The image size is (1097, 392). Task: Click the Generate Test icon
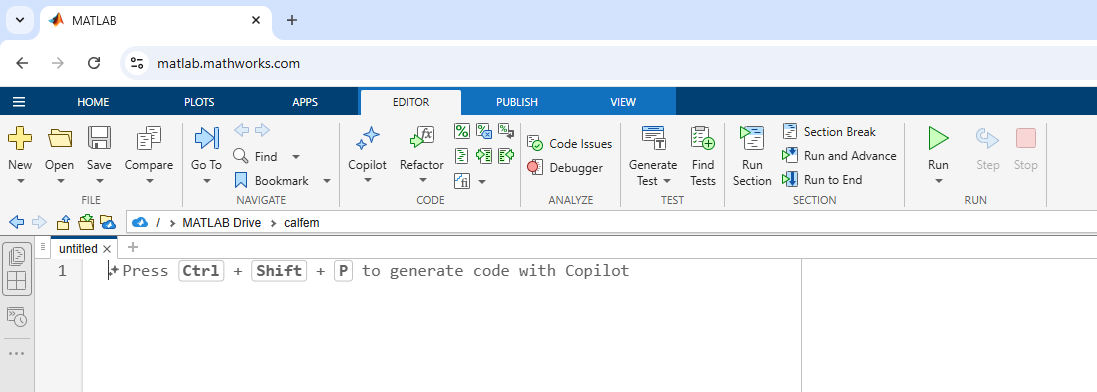point(653,138)
